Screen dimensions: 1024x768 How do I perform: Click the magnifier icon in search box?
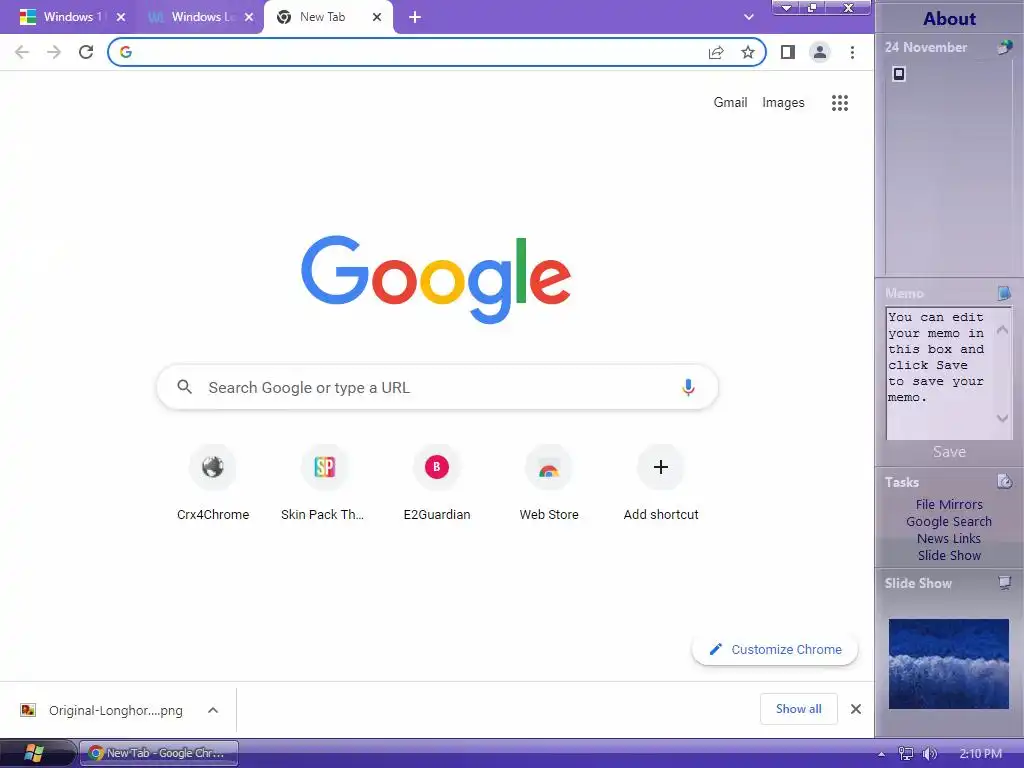[185, 387]
